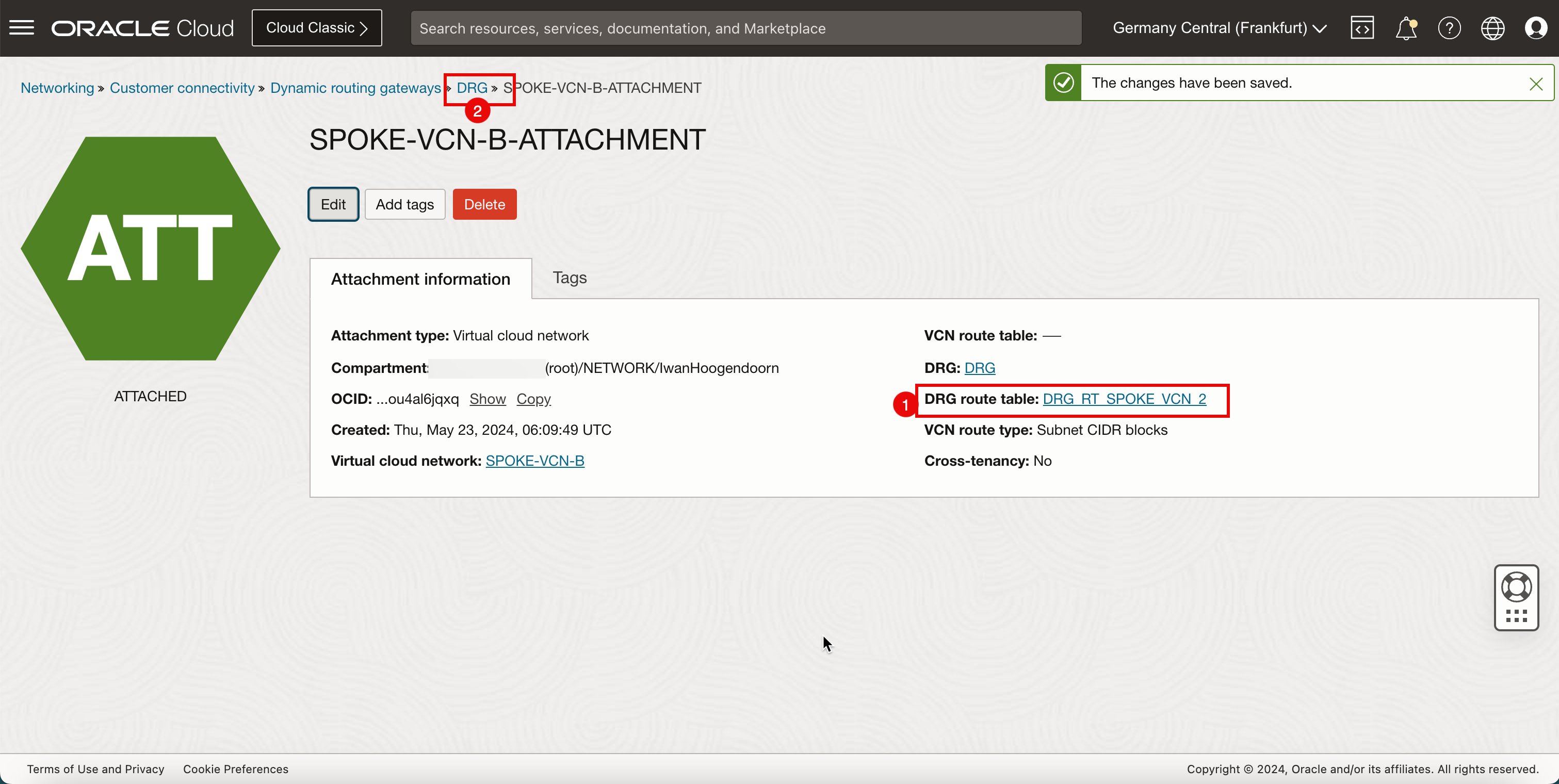
Task: Click the notifications bell icon
Action: click(x=1406, y=28)
